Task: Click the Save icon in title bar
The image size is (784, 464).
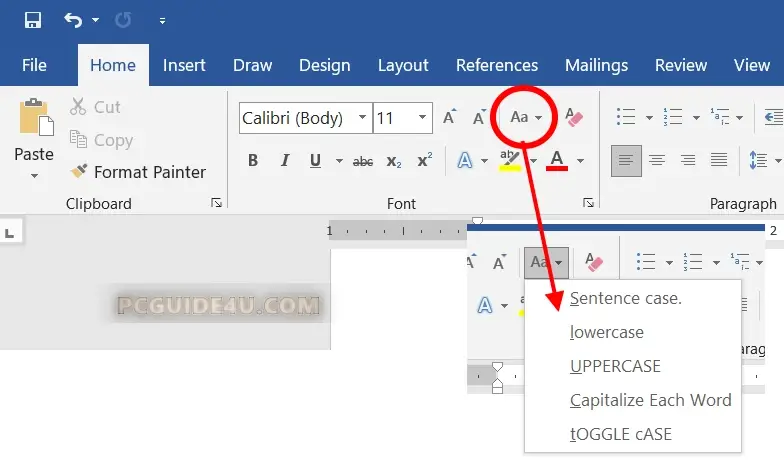Action: pos(33,20)
